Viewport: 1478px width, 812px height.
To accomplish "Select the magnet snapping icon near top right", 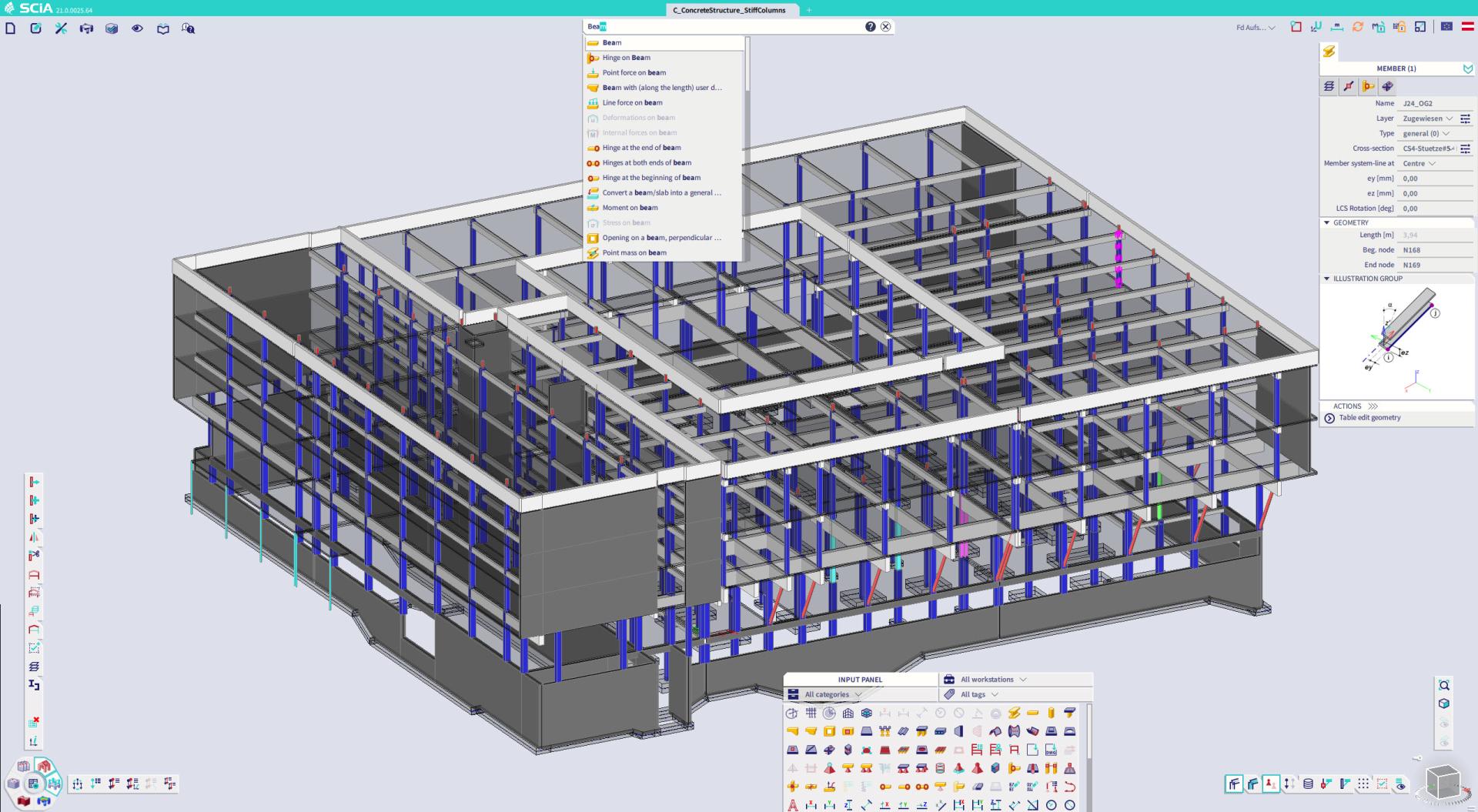I will [x=1316, y=27].
